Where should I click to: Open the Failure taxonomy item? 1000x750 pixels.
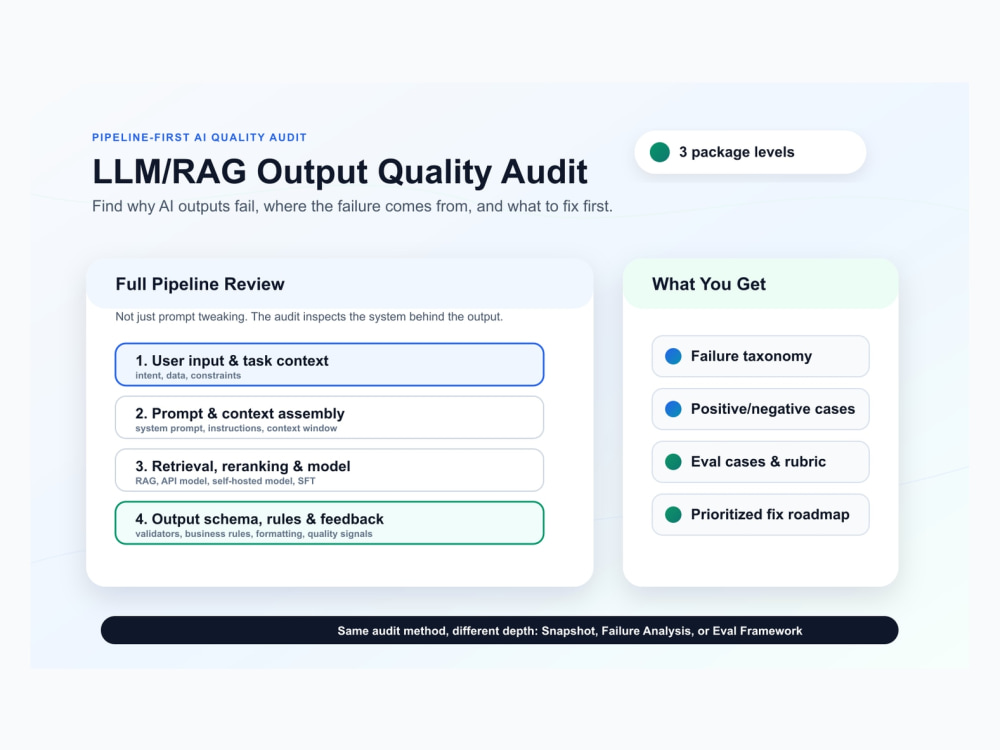tap(760, 357)
